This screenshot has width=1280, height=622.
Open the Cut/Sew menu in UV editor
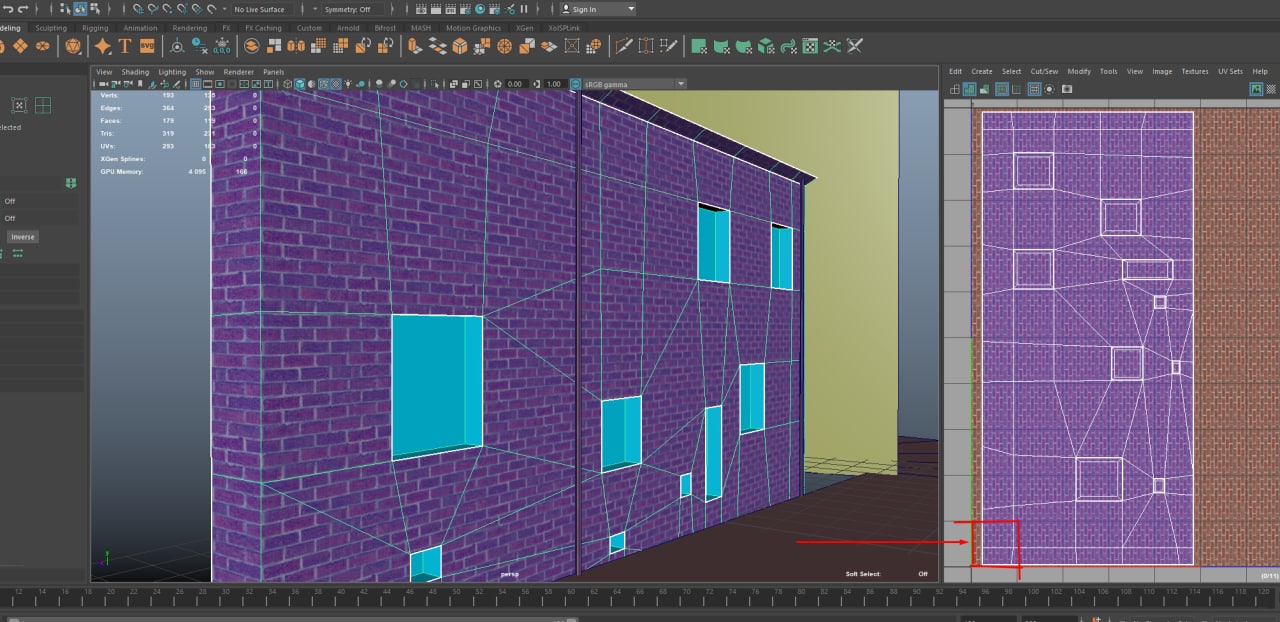(1044, 71)
